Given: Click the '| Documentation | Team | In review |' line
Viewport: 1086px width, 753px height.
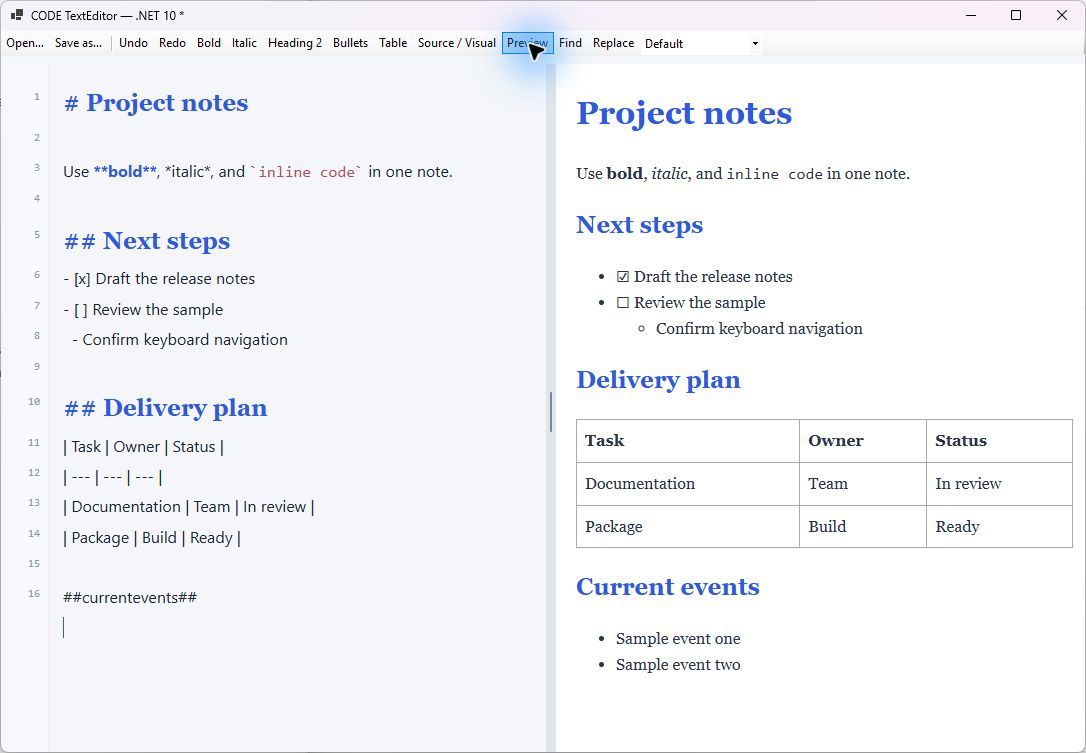Looking at the screenshot, I should [188, 507].
